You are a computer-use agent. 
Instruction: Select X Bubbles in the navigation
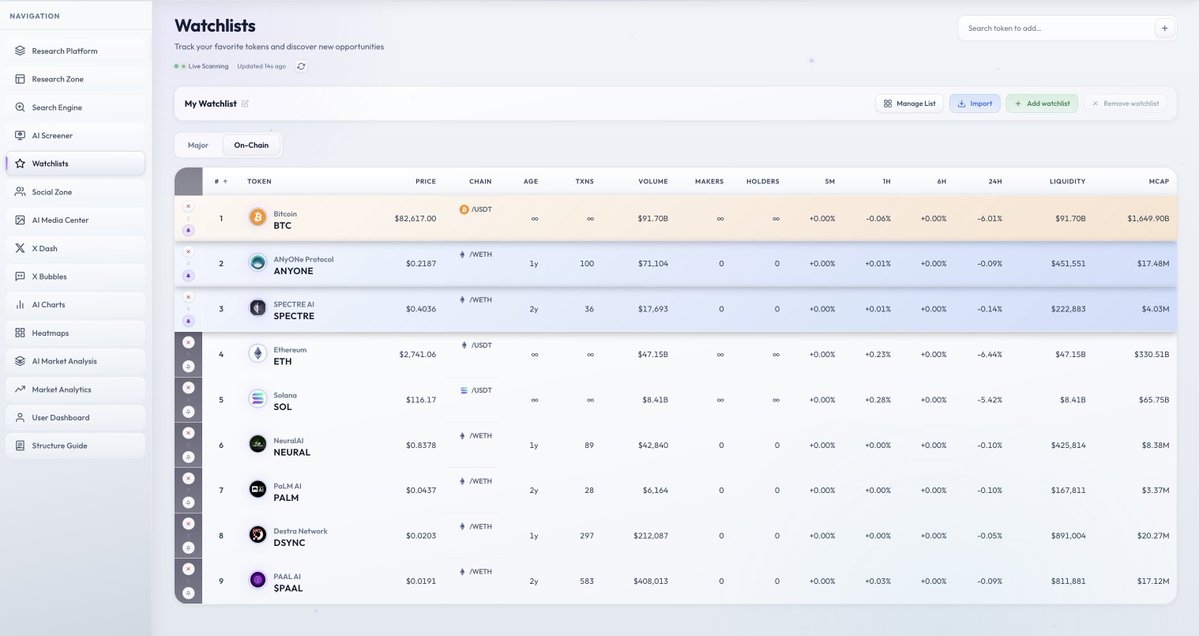coord(45,274)
